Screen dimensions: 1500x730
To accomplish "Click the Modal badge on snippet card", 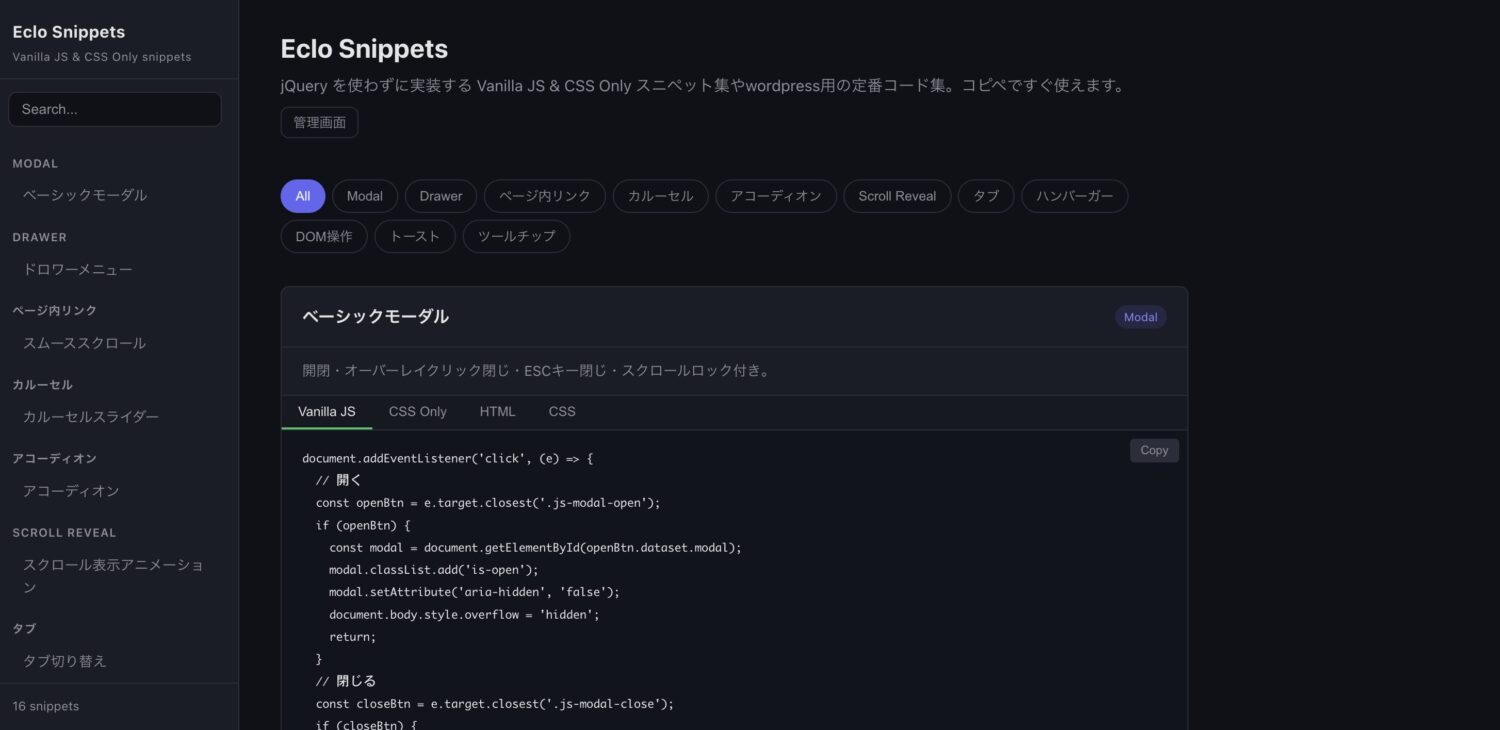I will pyautogui.click(x=1140, y=317).
